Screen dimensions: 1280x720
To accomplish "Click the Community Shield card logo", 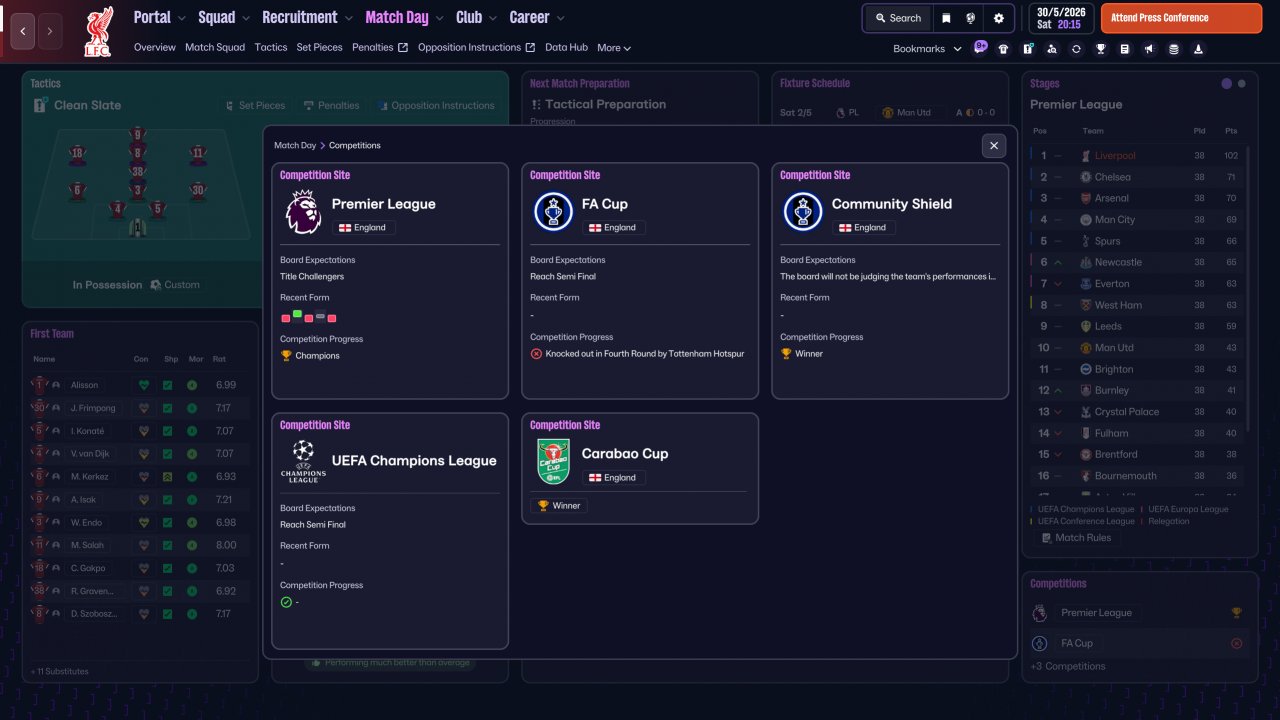I will pyautogui.click(x=803, y=212).
